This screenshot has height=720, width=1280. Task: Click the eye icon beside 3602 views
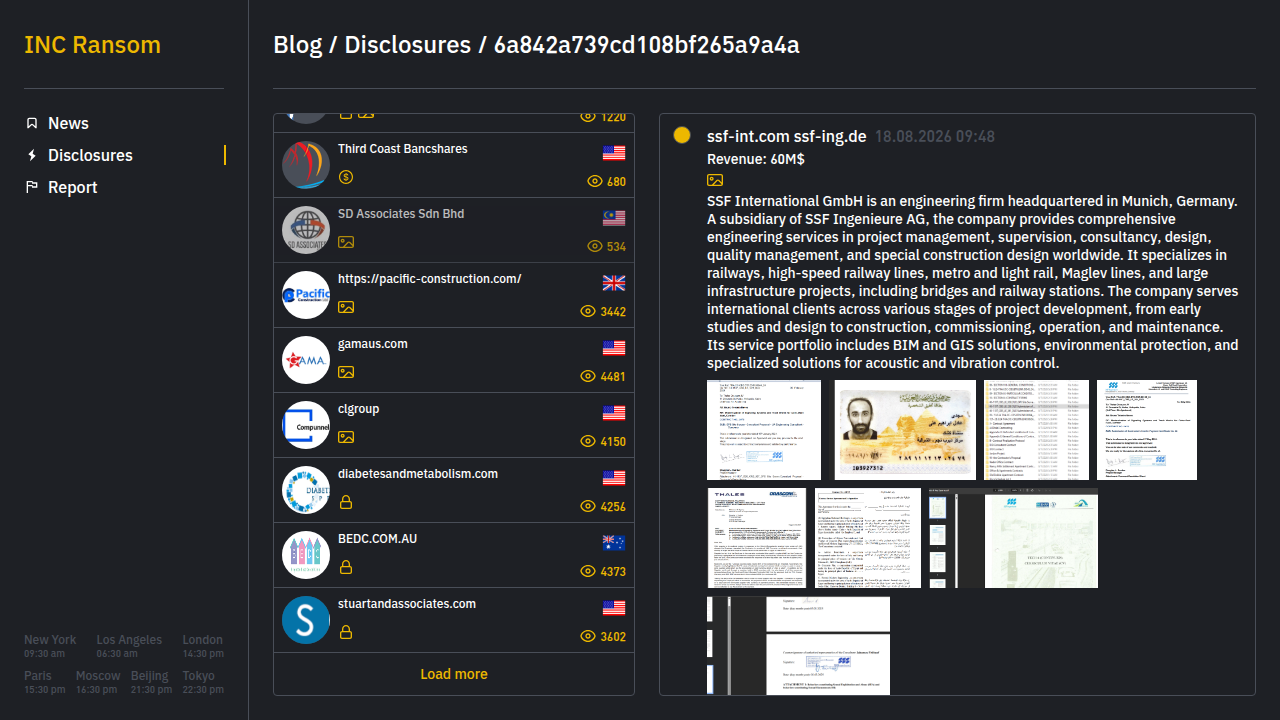click(x=589, y=637)
